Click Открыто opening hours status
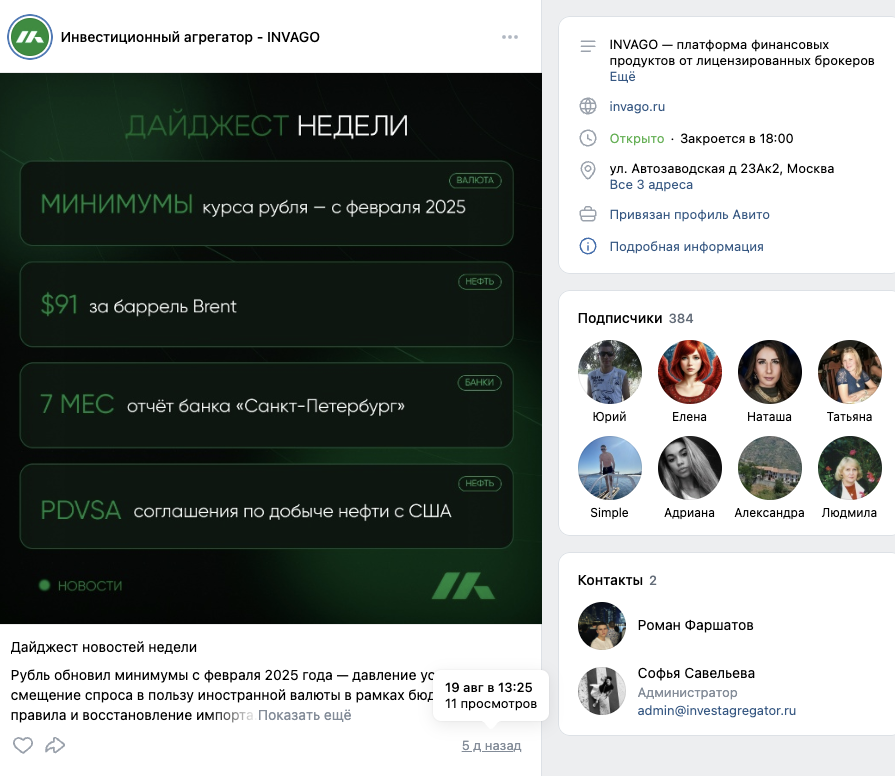 pos(636,139)
